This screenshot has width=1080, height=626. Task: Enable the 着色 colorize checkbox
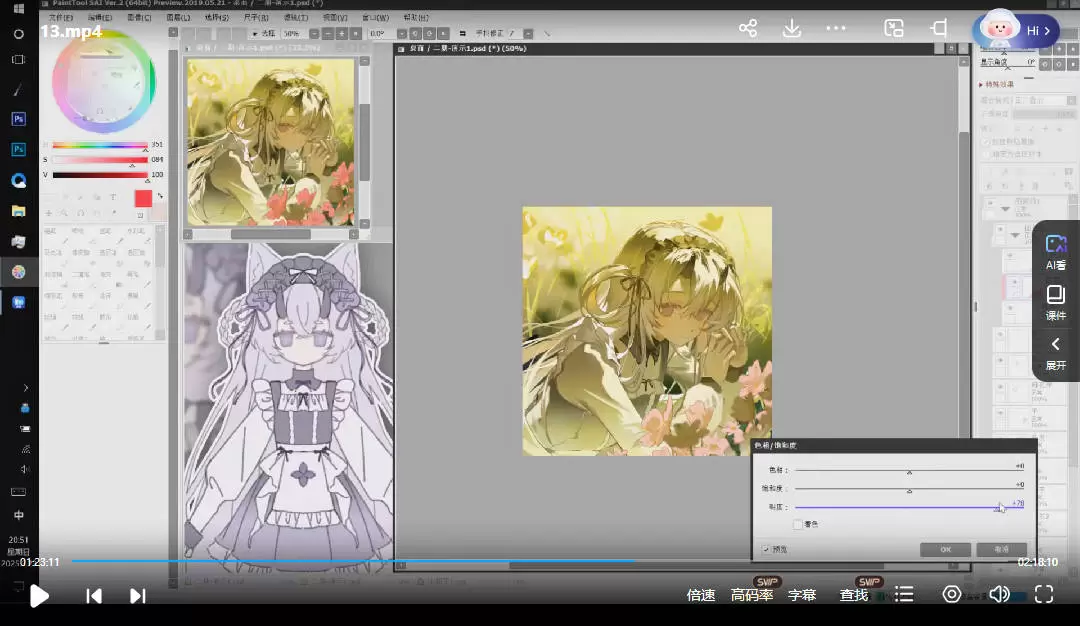pyautogui.click(x=798, y=525)
